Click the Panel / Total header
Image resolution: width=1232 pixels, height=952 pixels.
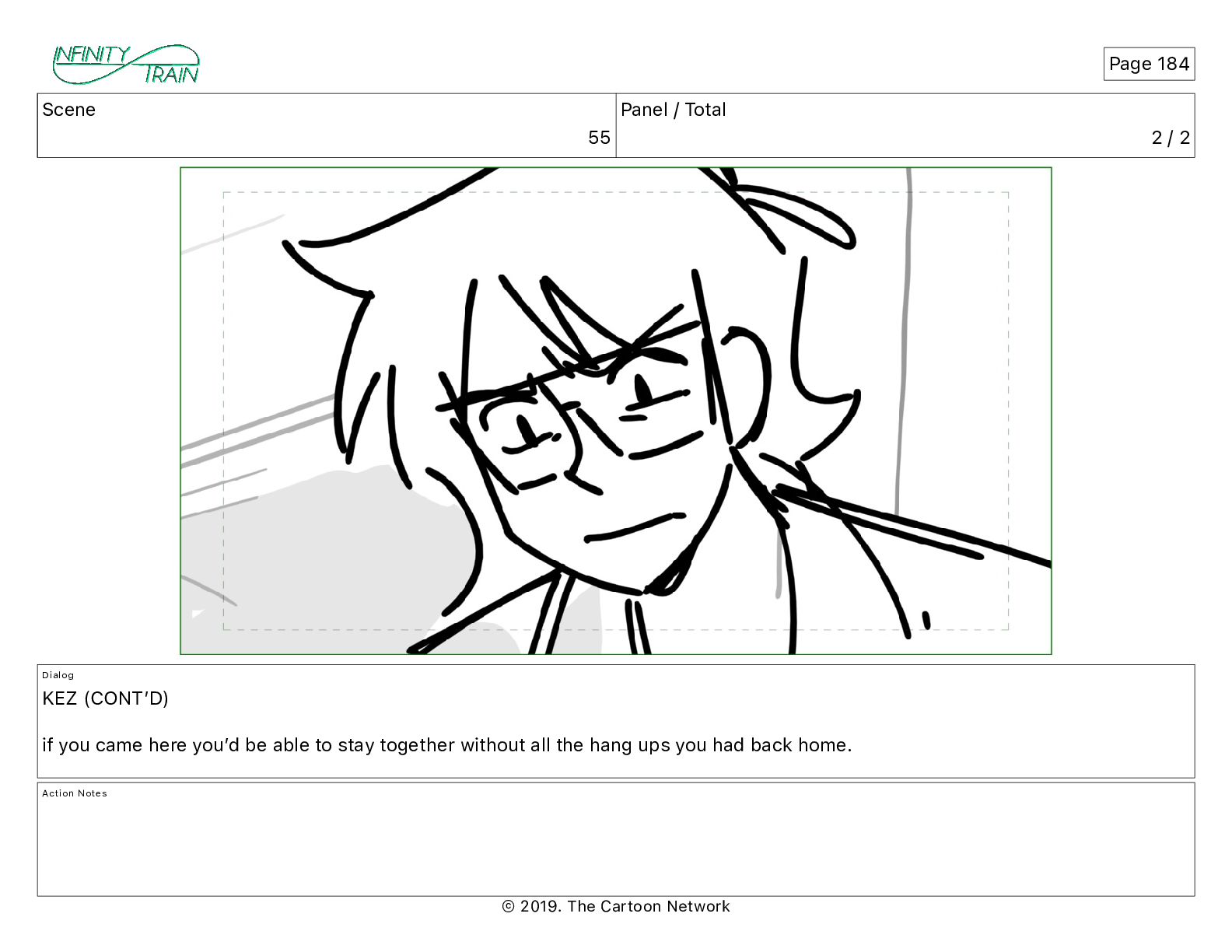[673, 110]
